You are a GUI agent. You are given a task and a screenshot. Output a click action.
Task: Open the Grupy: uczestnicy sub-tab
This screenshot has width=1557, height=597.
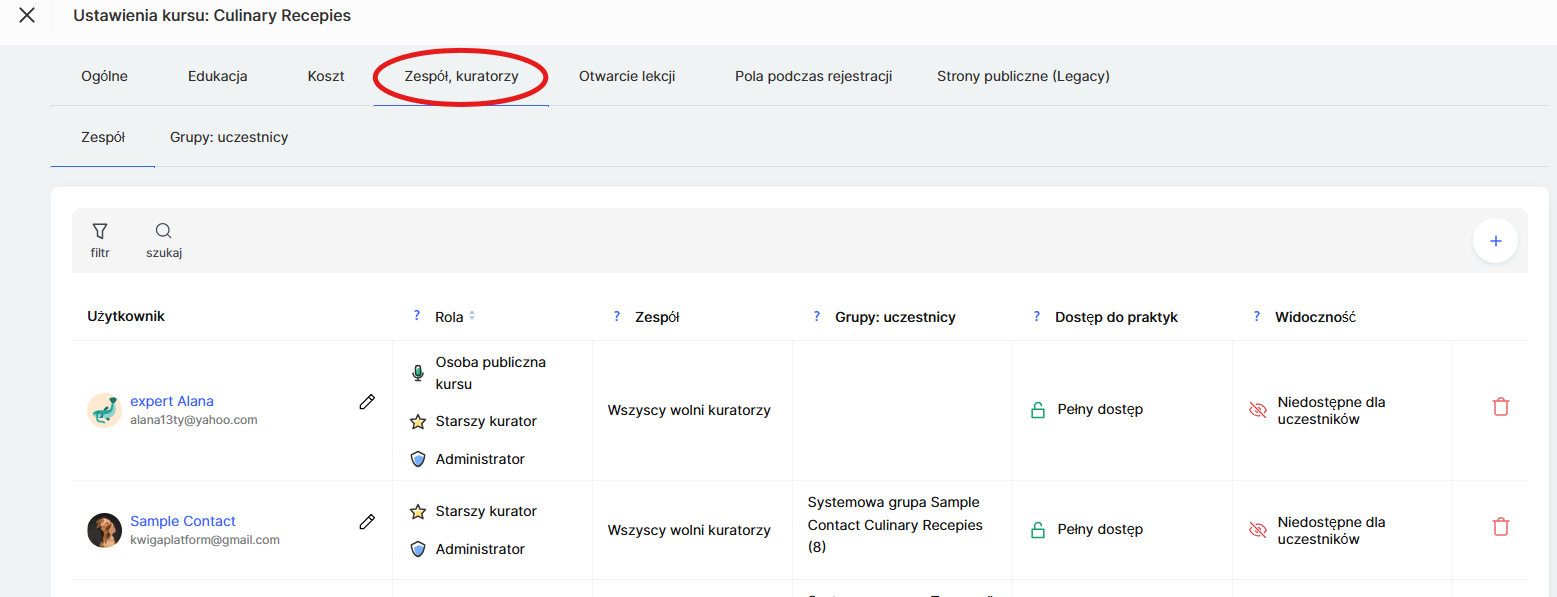click(x=229, y=137)
